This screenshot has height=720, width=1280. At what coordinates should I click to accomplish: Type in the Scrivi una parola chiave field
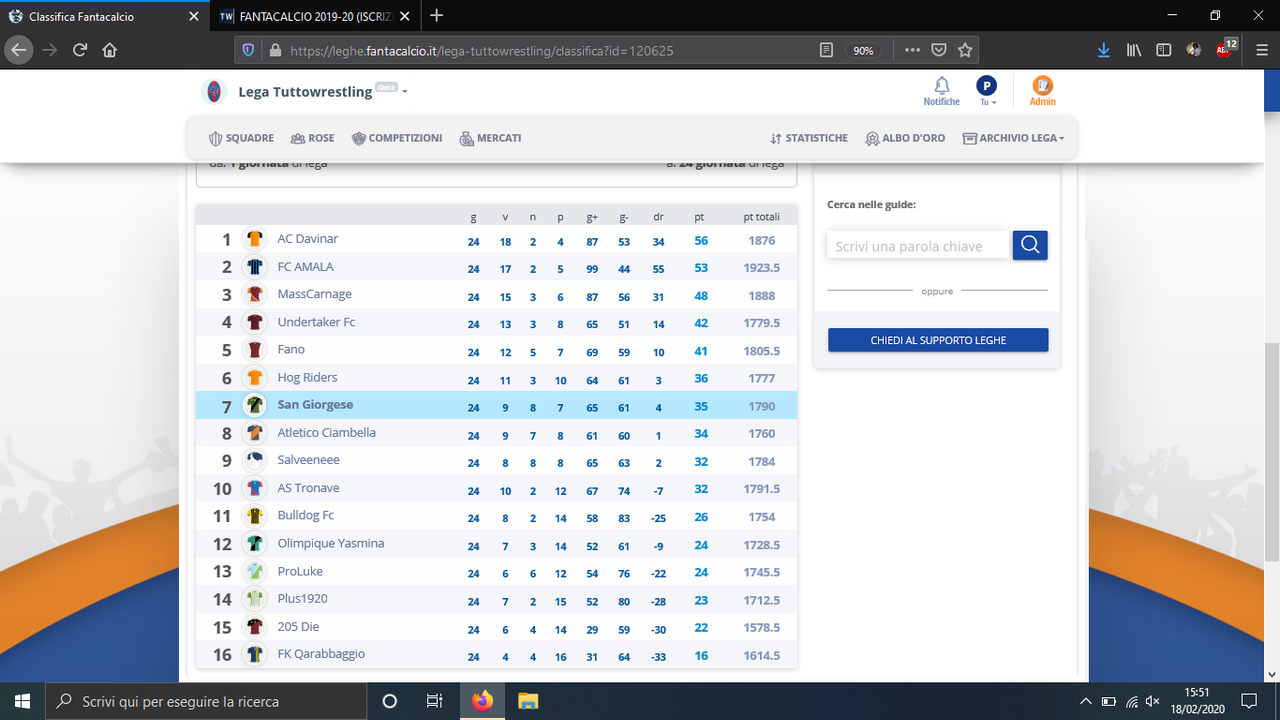[917, 244]
